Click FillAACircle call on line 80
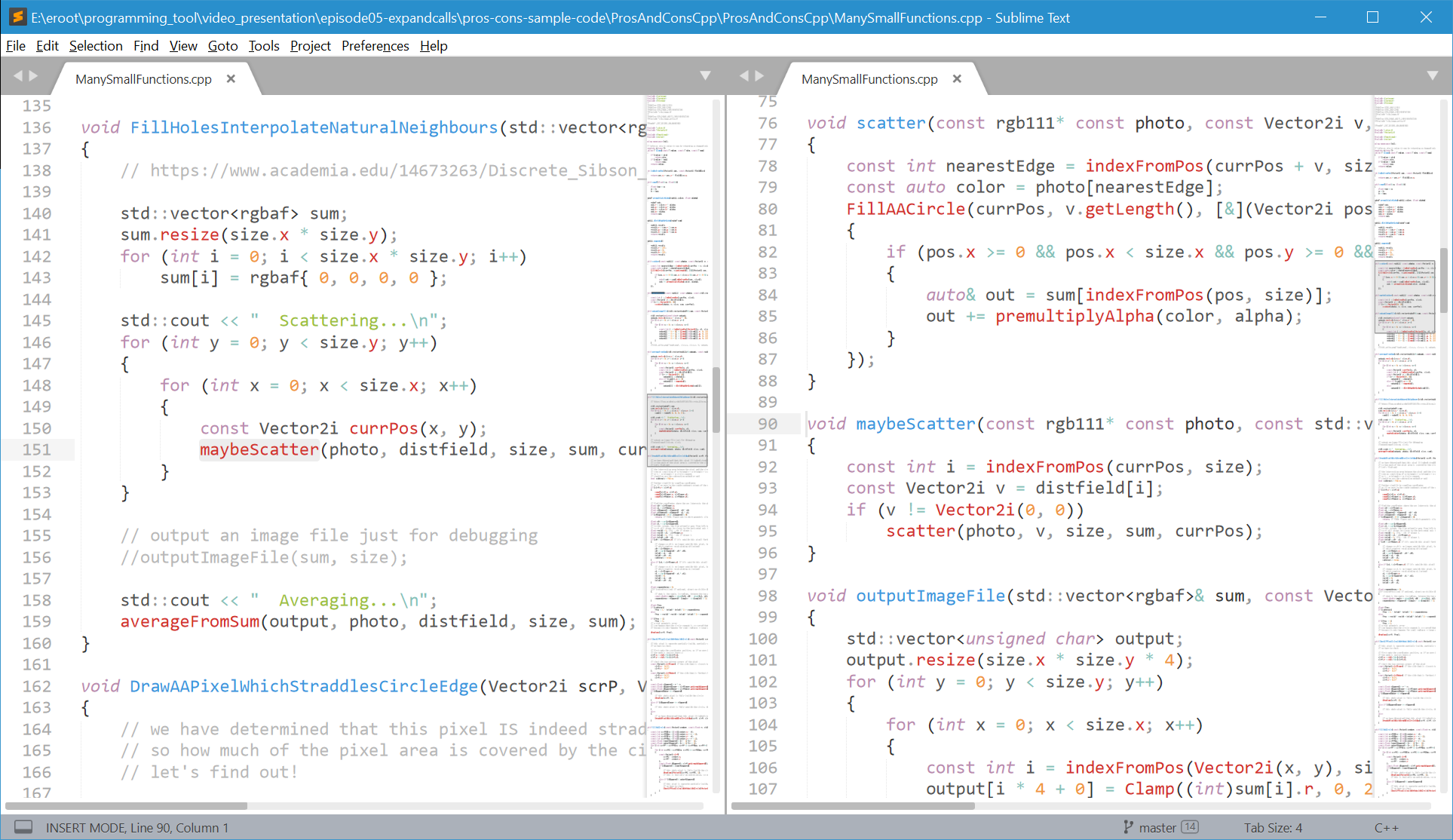 click(x=906, y=210)
